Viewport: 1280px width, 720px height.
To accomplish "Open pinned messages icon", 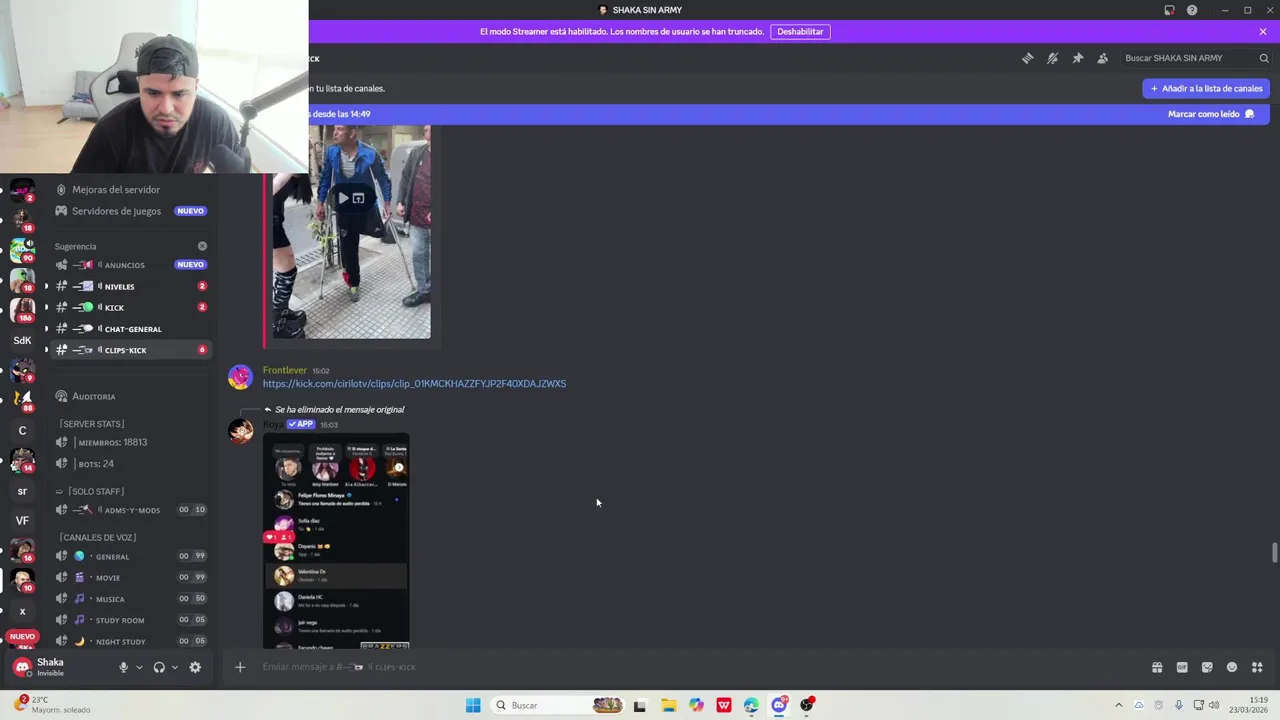I will [x=1077, y=58].
